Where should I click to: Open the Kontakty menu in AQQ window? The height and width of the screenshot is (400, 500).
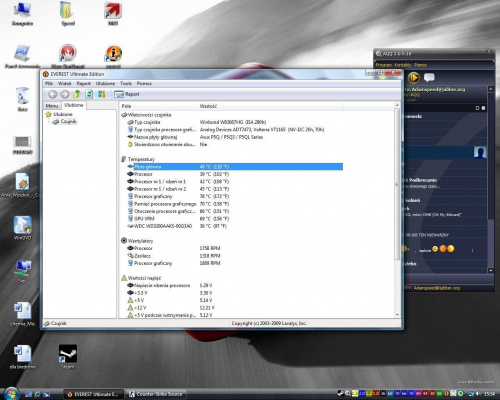pyautogui.click(x=403, y=65)
